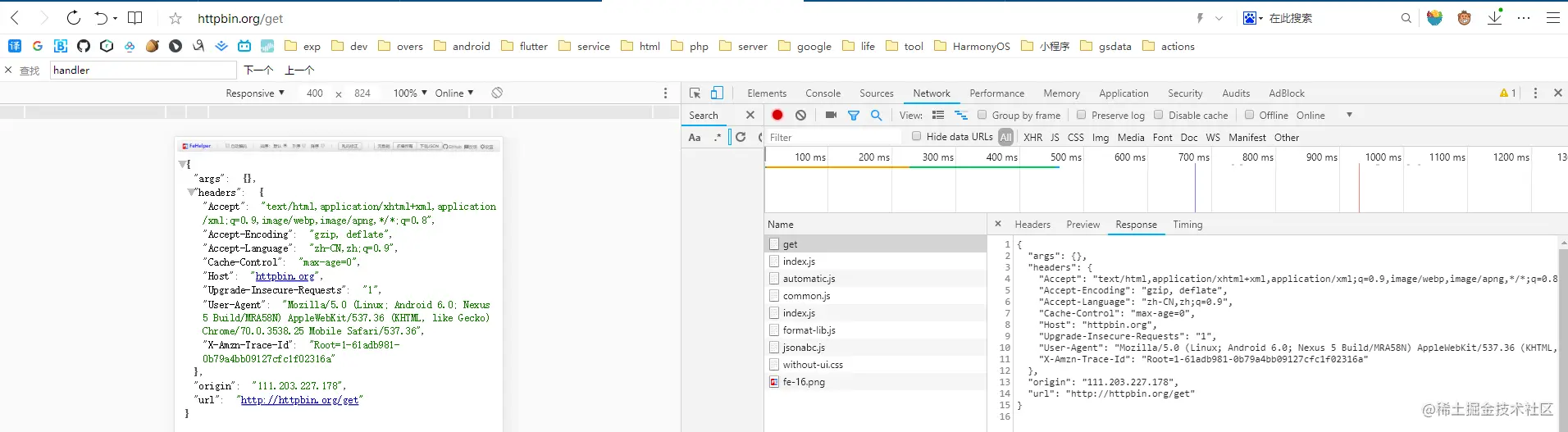Screen dimensions: 1568x432
Task: Click the warning count indicator
Action: [x=1507, y=93]
